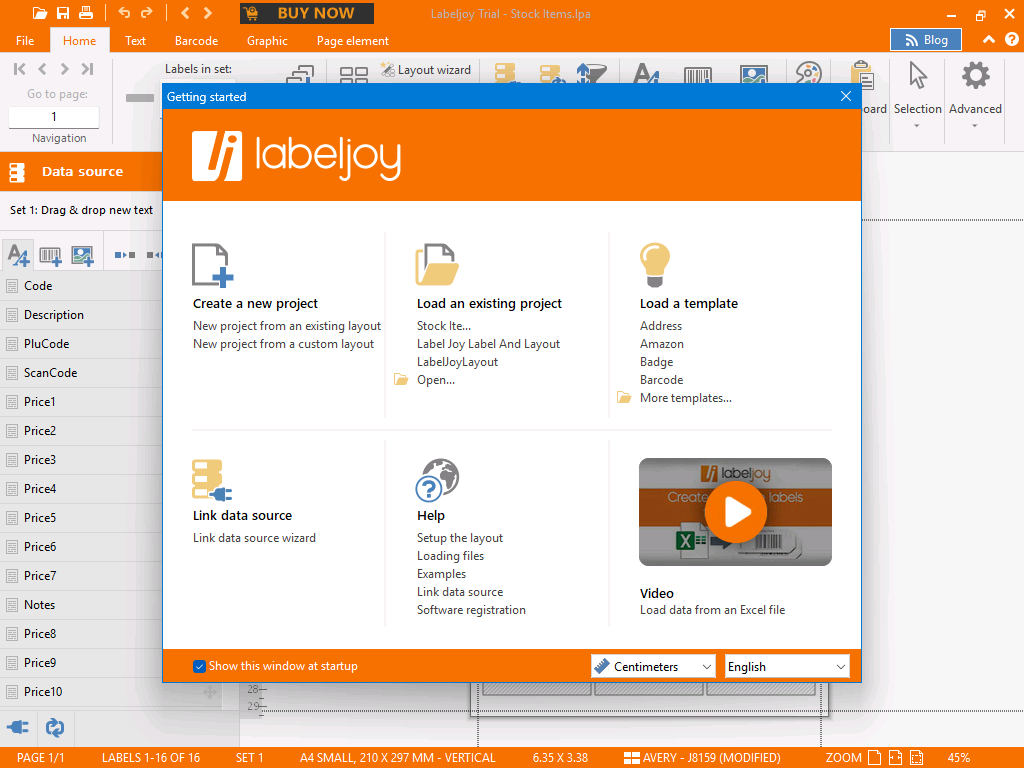Click the Link data source database icon
1024x768 pixels.
click(x=212, y=480)
